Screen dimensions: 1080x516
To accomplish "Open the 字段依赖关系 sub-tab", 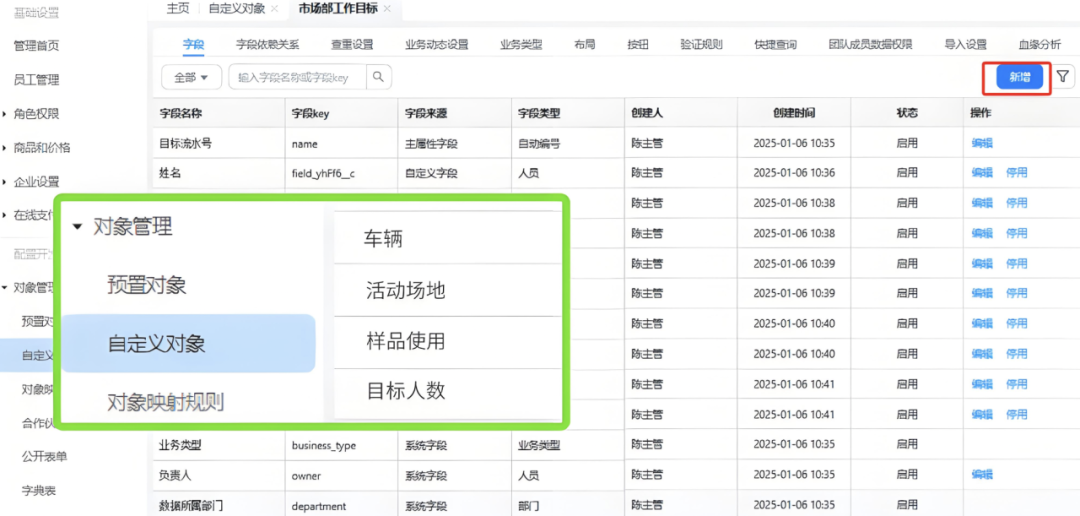I will [x=267, y=45].
